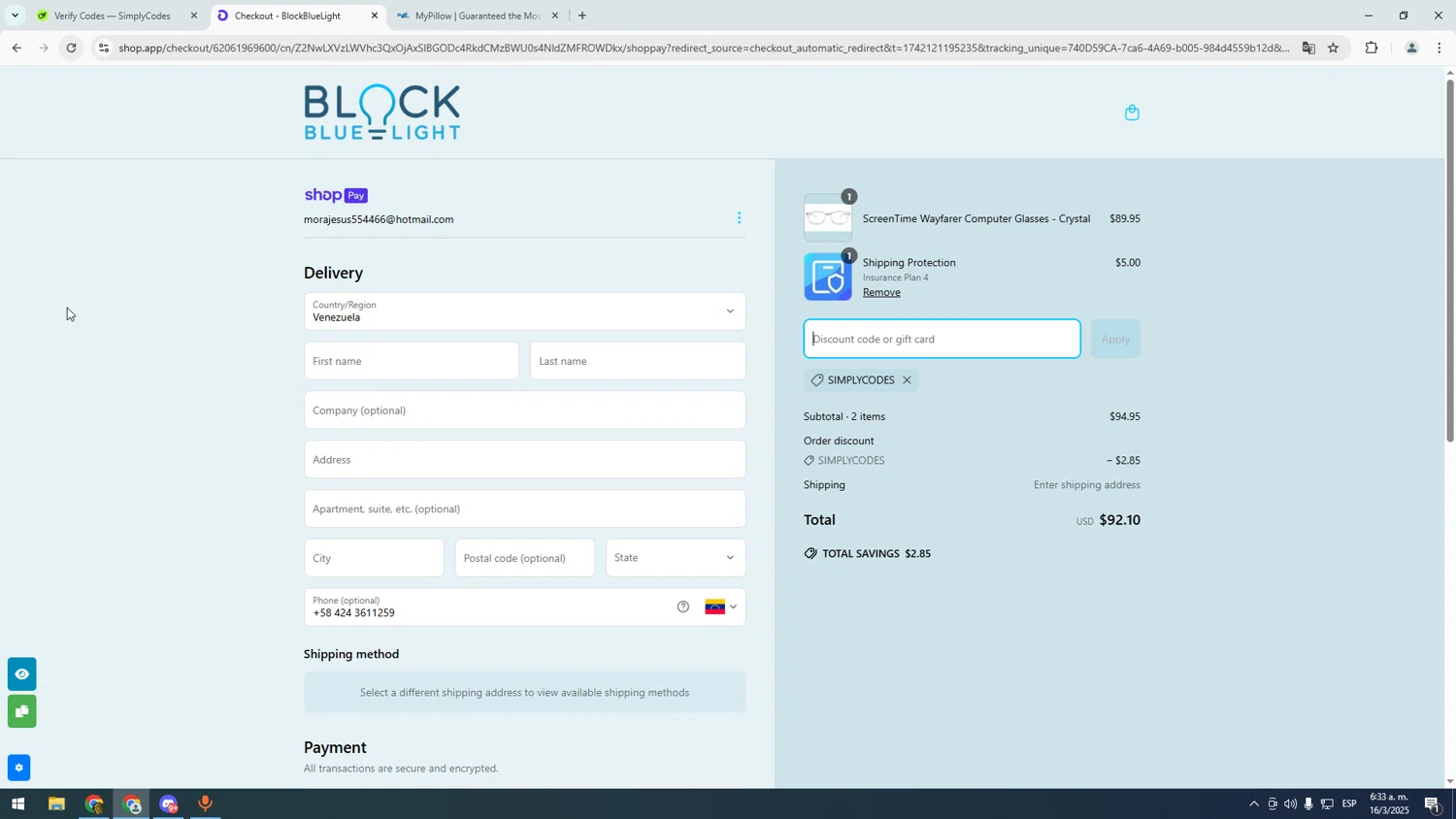Focus the Company (optional) field
Image resolution: width=1456 pixels, height=819 pixels.
525,410
